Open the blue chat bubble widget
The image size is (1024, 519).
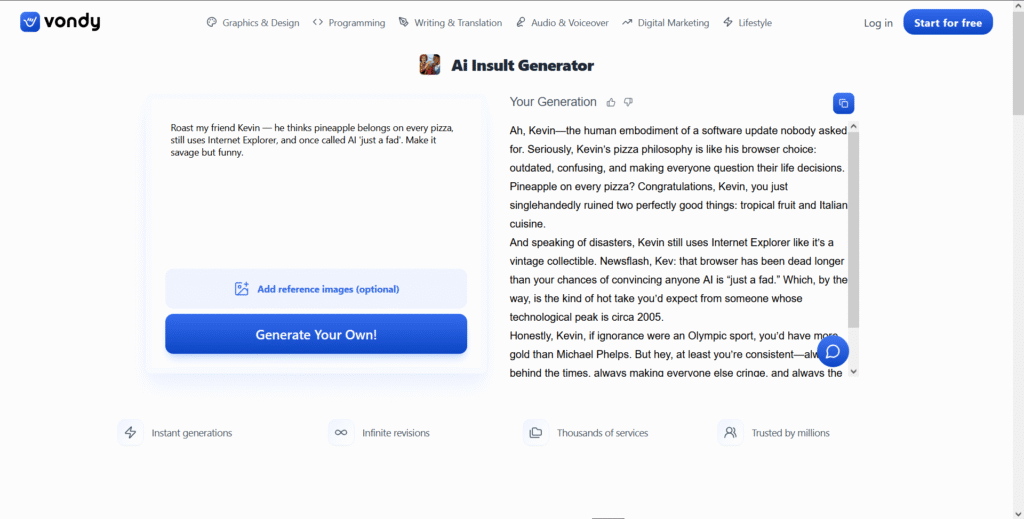point(833,351)
